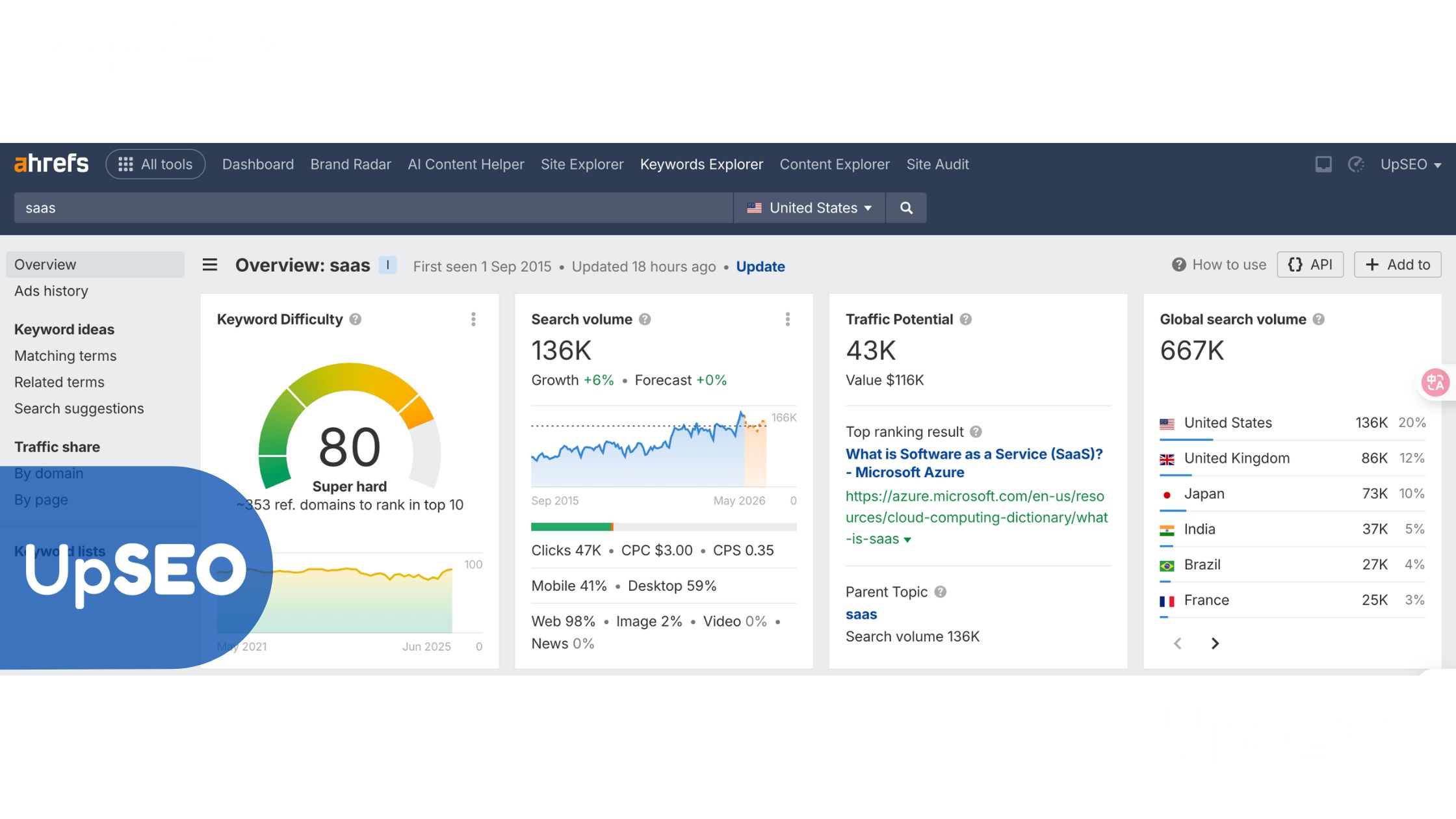Open the saas parent topic link
The image size is (1456, 819).
(x=861, y=614)
